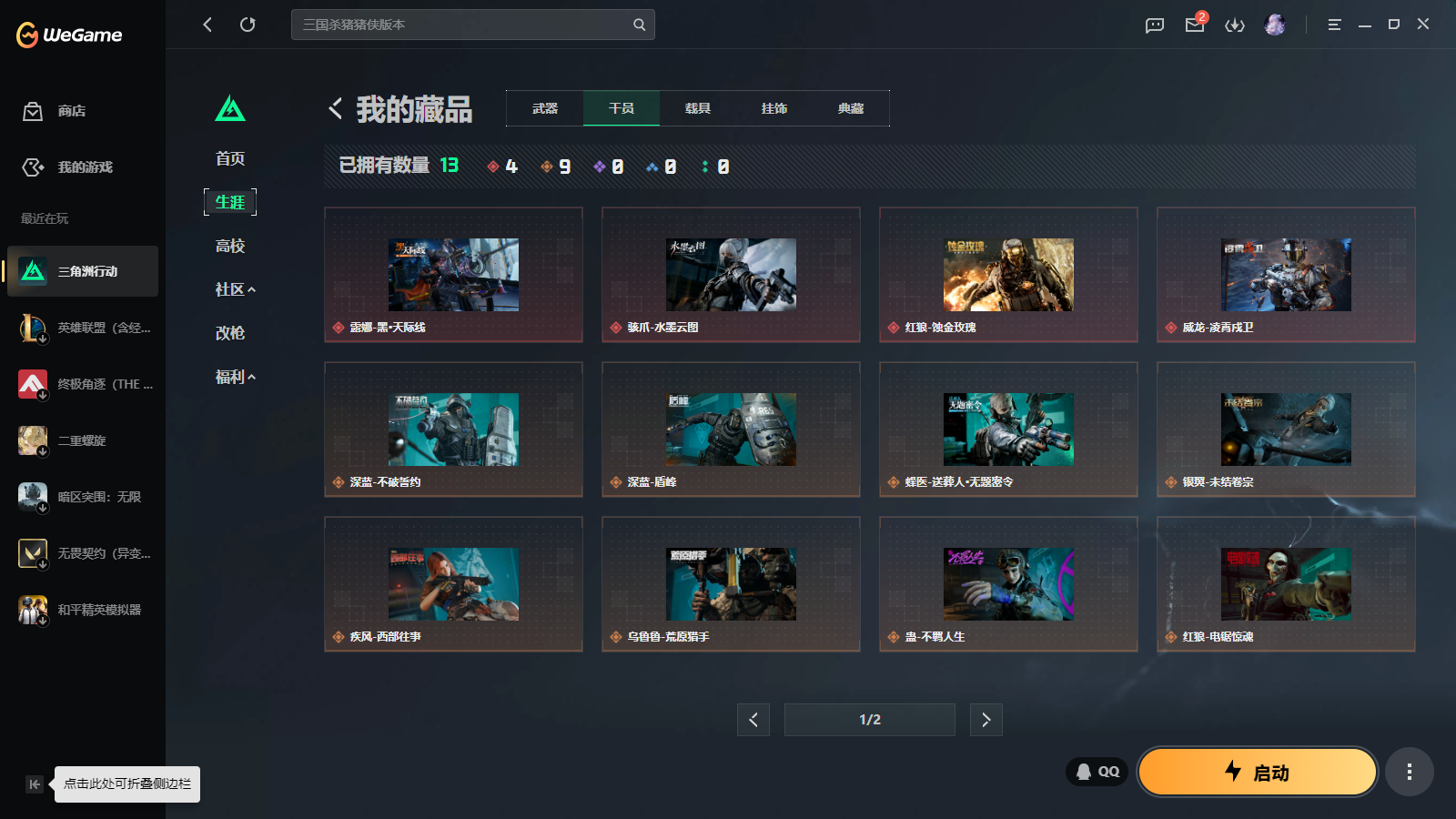Expand the 福利 submenu

[236, 377]
